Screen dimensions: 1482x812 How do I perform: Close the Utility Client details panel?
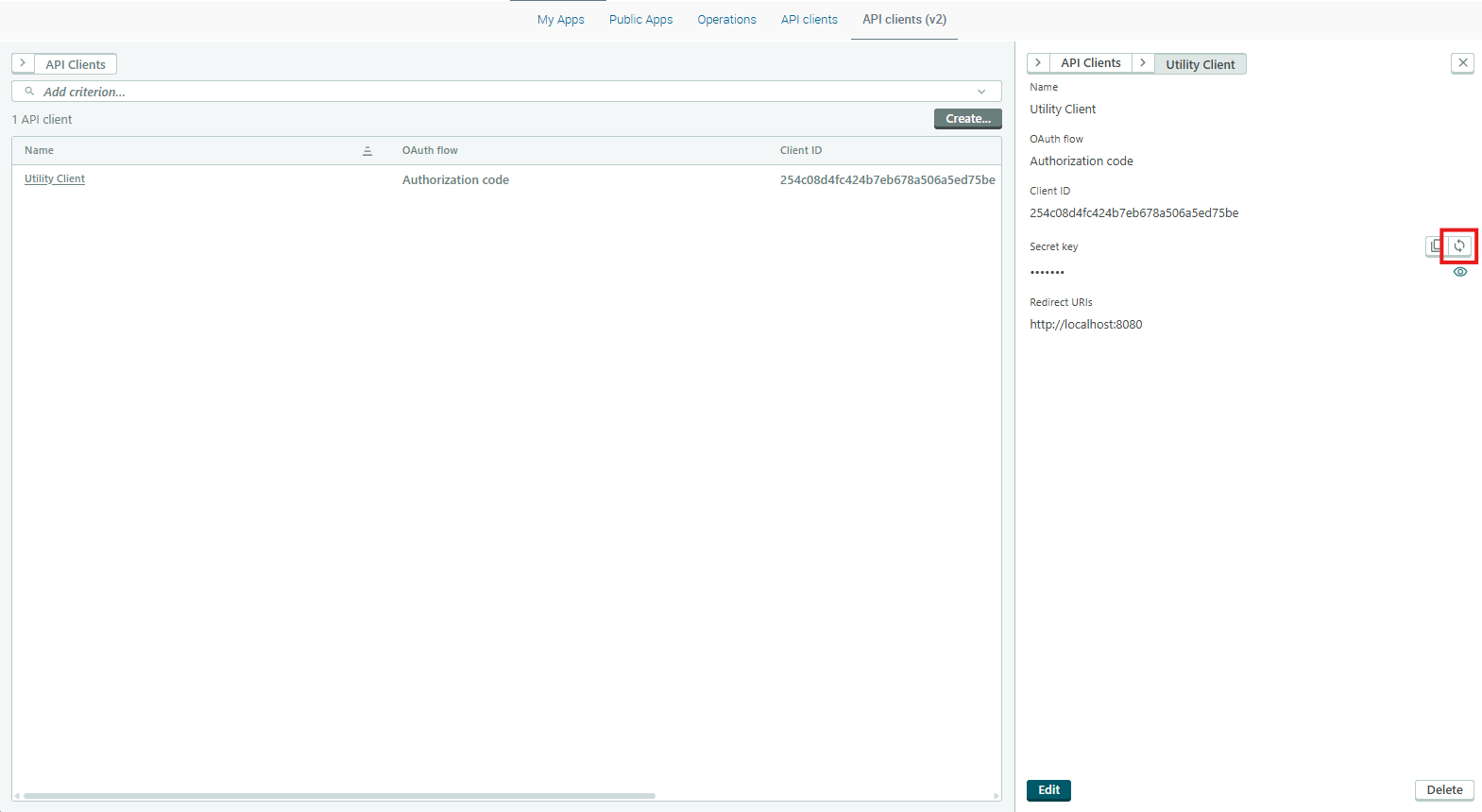coord(1462,63)
